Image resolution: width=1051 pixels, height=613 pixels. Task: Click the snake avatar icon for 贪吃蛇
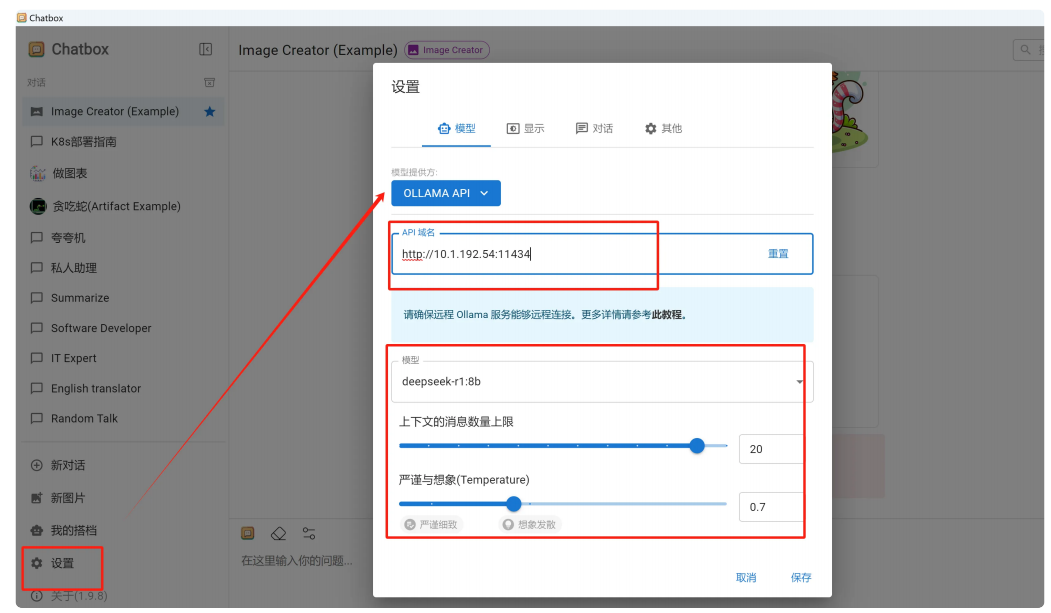38,206
